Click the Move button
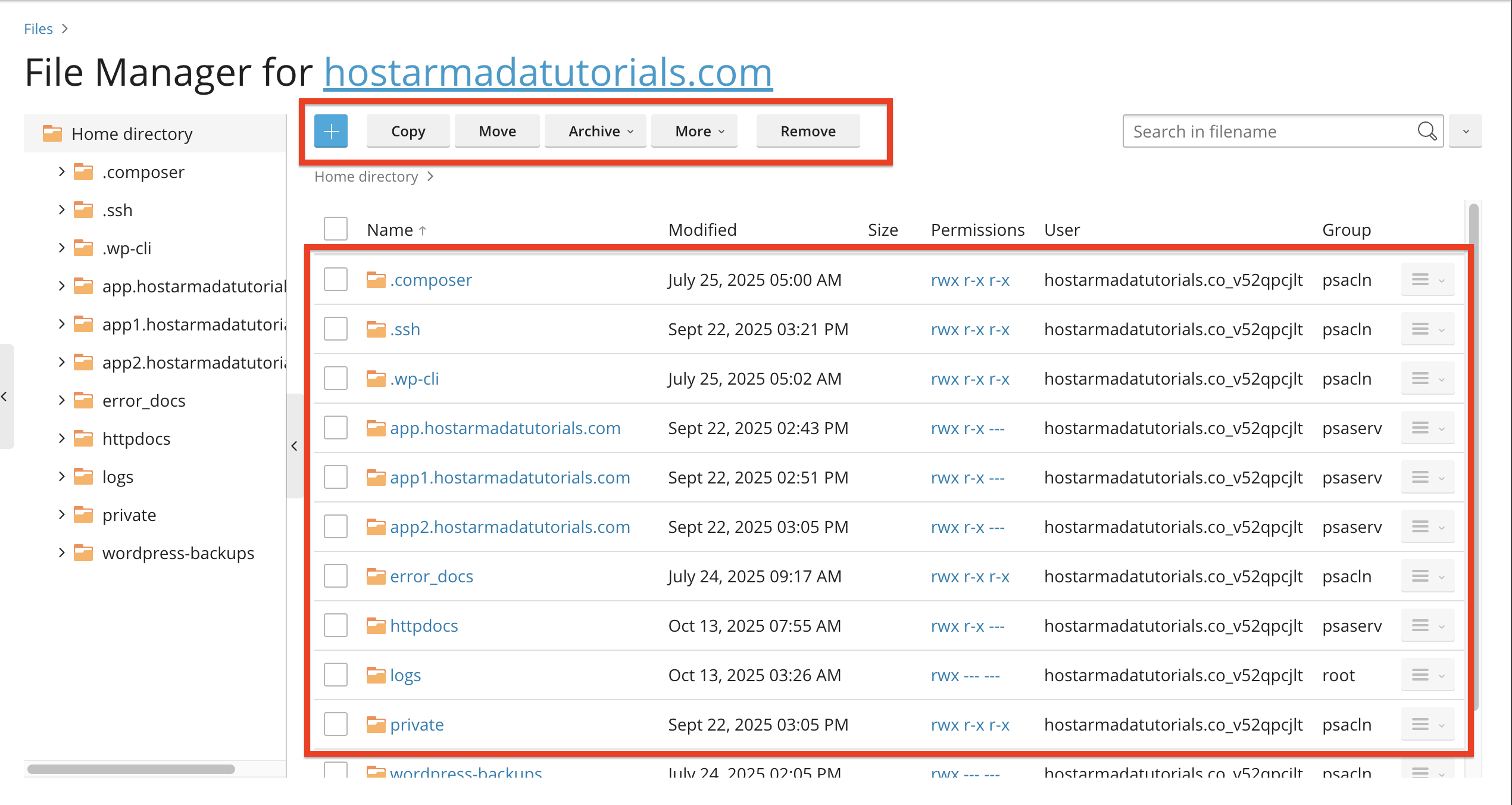 pyautogui.click(x=497, y=131)
